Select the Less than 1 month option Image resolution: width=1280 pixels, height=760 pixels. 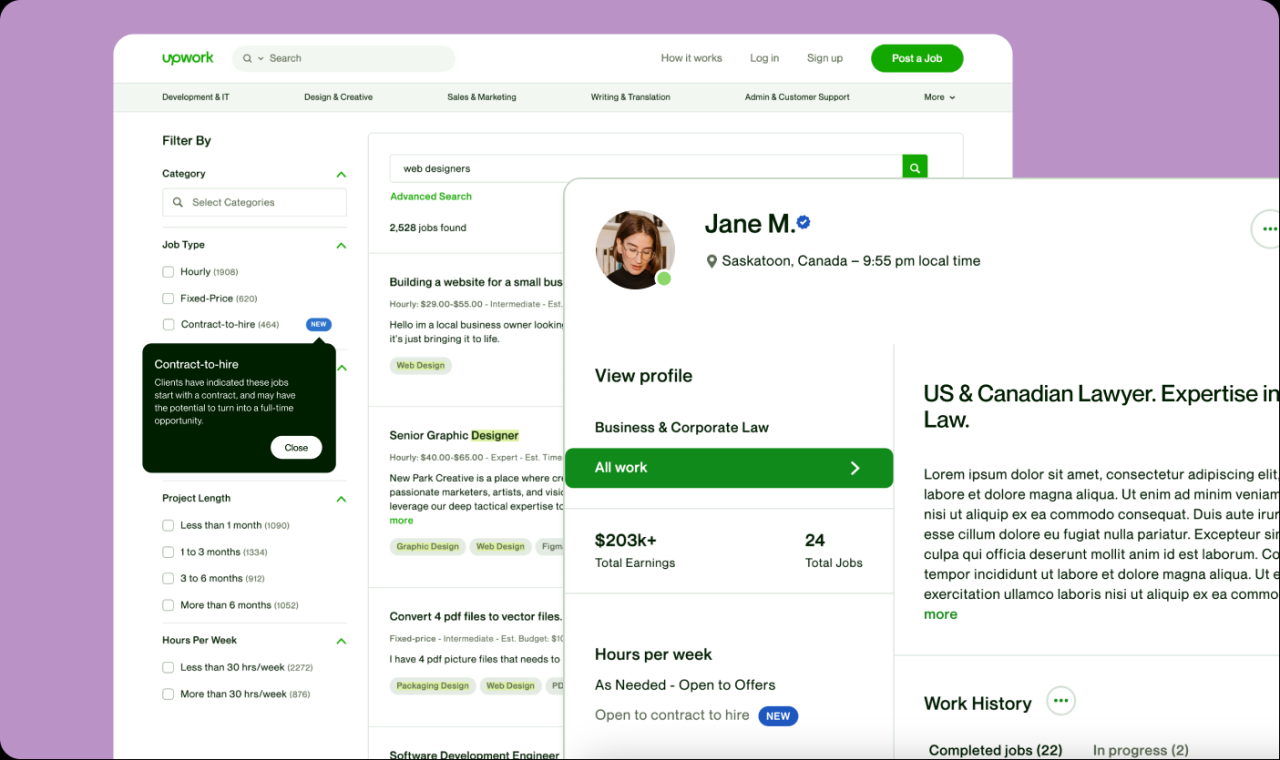[167, 524]
